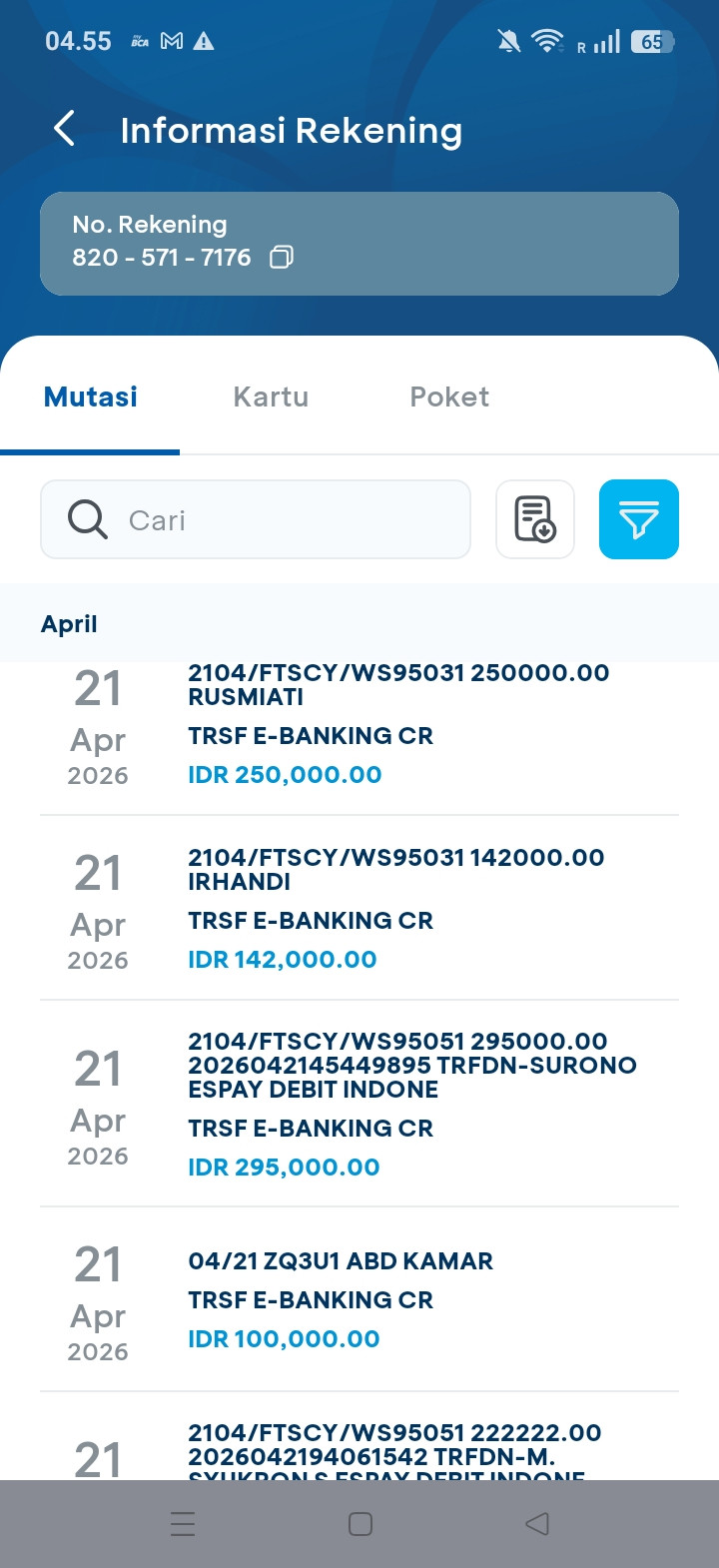The width and height of the screenshot is (719, 1568).
Task: Open the download statement icon
Action: coord(535,519)
